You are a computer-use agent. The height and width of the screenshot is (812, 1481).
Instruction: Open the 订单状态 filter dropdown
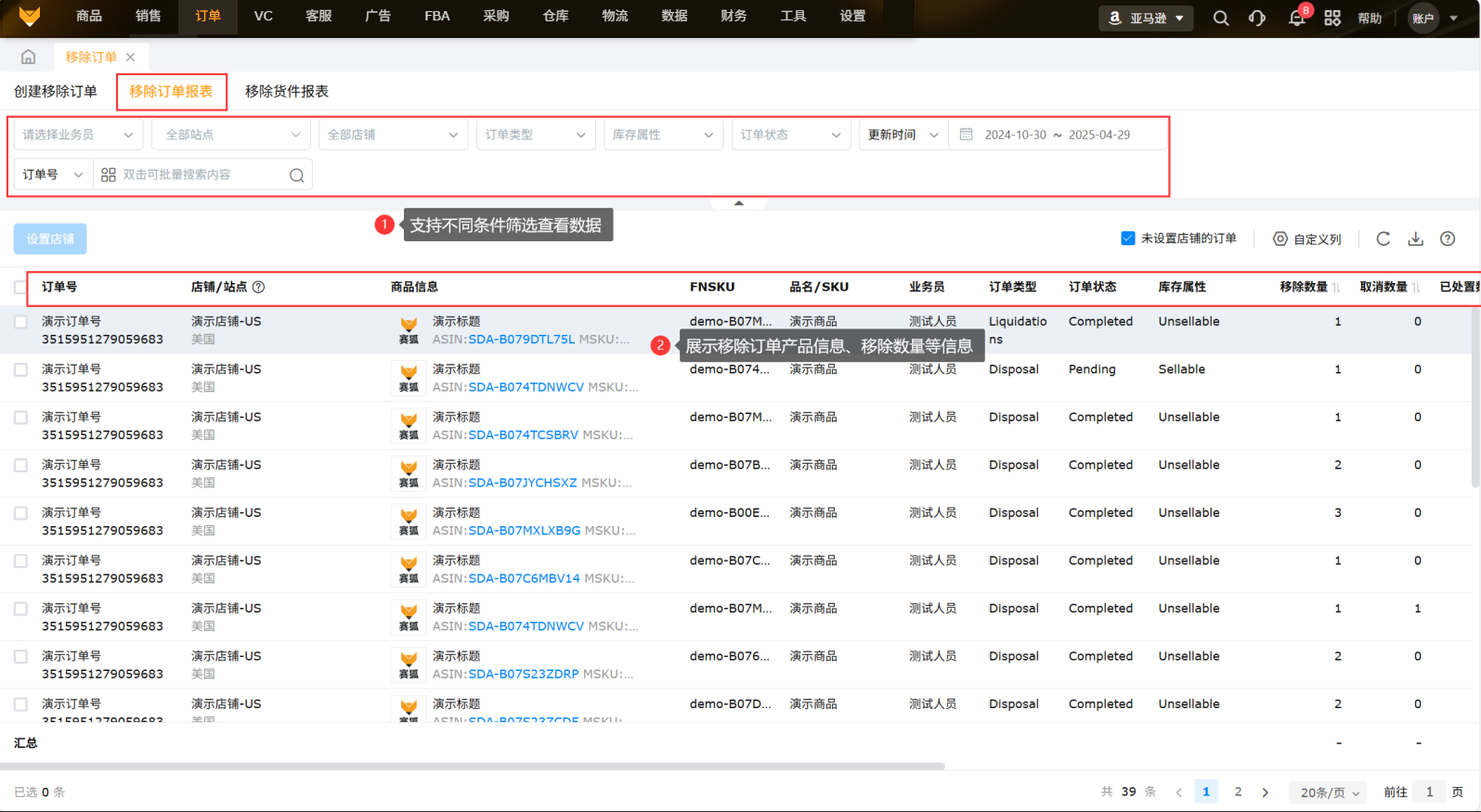pyautogui.click(x=790, y=135)
